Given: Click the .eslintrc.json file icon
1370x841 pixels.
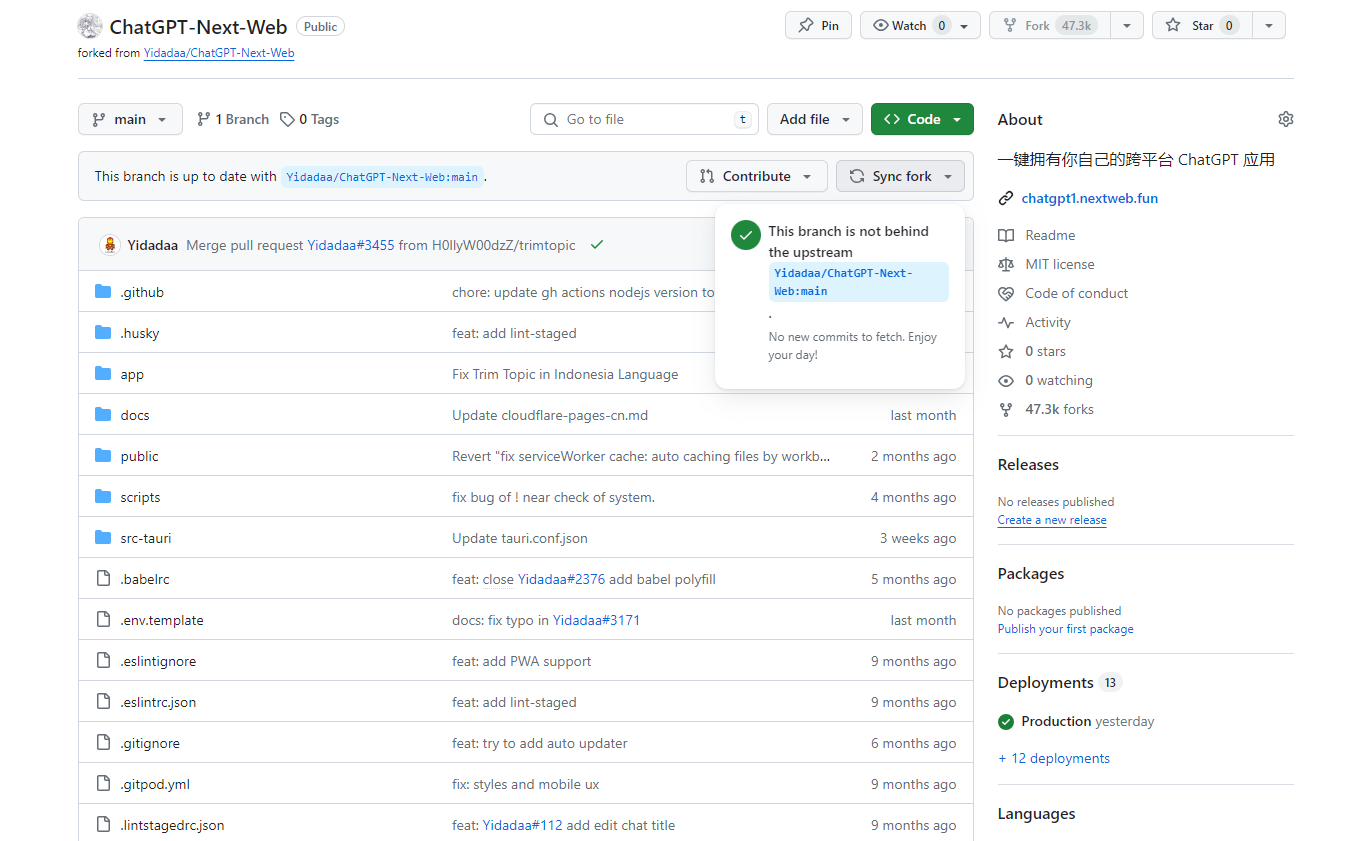Looking at the screenshot, I should click(103, 702).
